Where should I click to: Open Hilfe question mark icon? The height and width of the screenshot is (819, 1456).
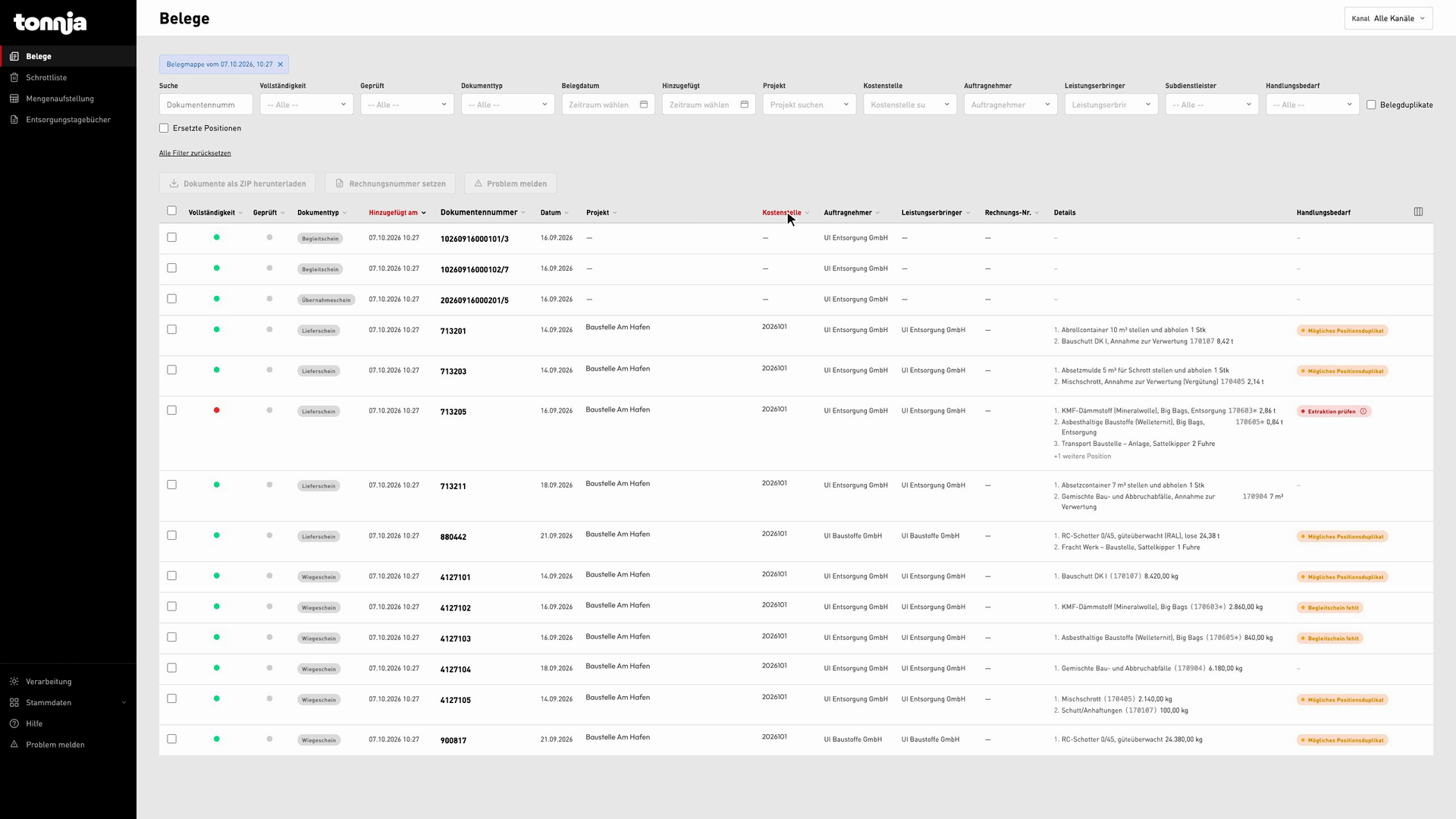(x=14, y=723)
